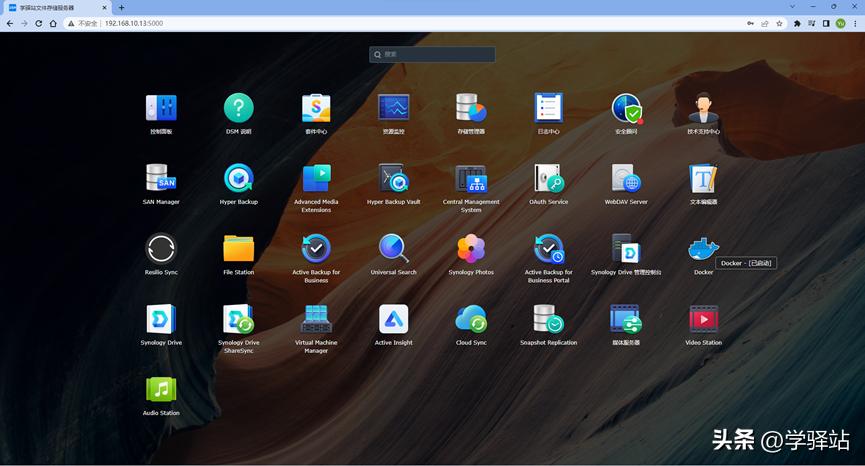
Task: Click the search box at top
Action: tap(432, 54)
